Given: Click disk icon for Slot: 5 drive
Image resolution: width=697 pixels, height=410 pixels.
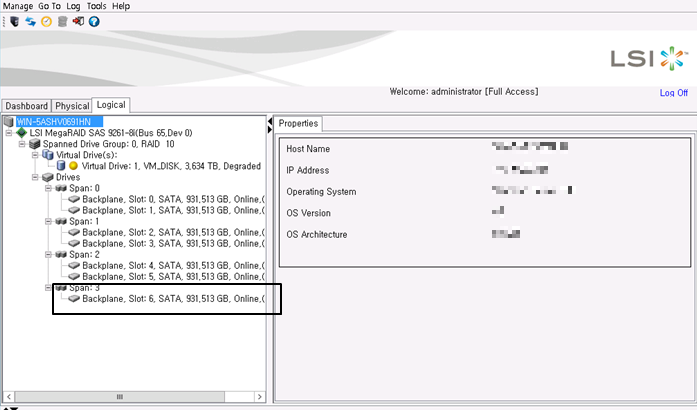Looking at the screenshot, I should point(74,277).
